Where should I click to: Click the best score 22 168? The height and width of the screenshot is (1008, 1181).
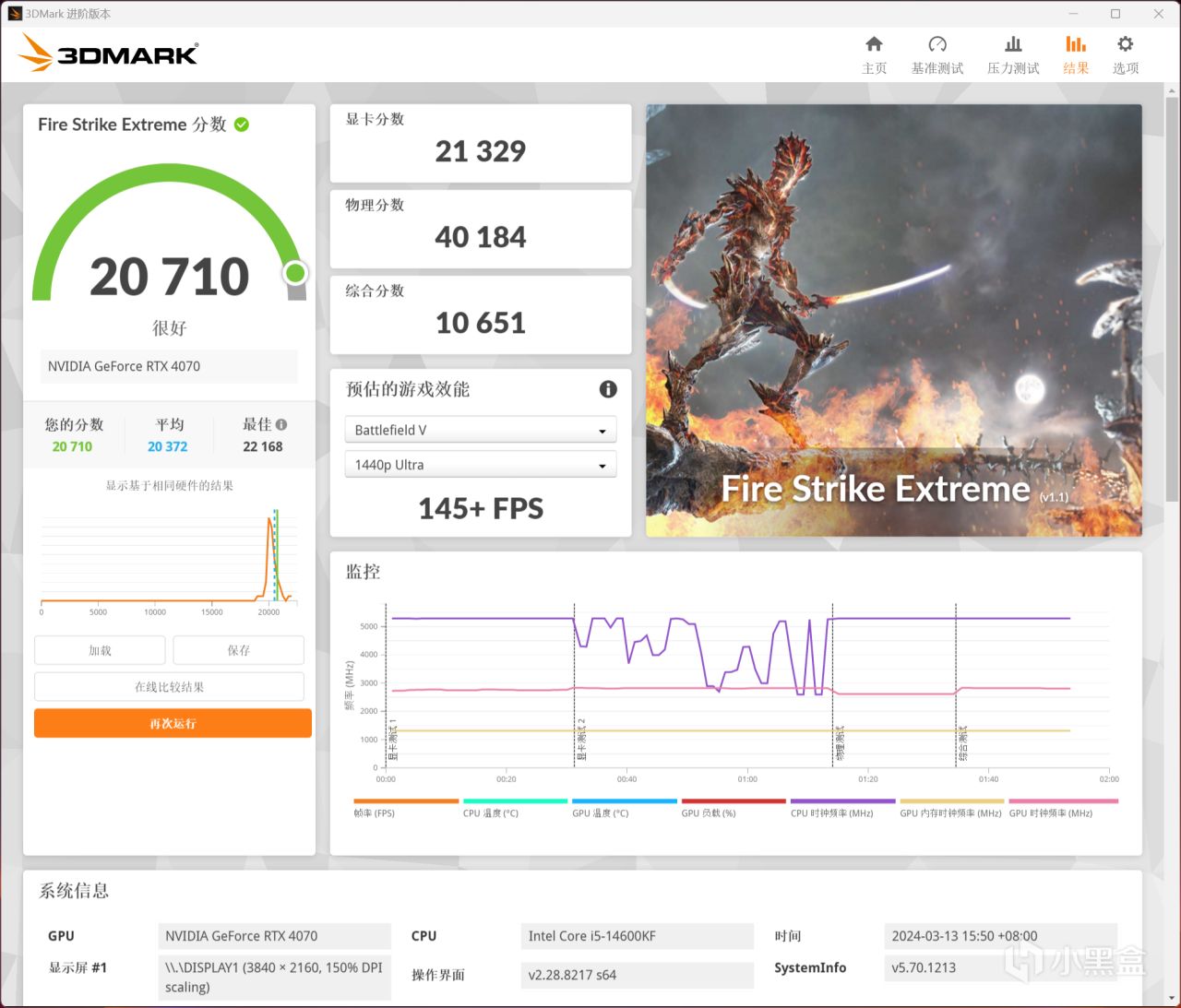click(x=263, y=446)
